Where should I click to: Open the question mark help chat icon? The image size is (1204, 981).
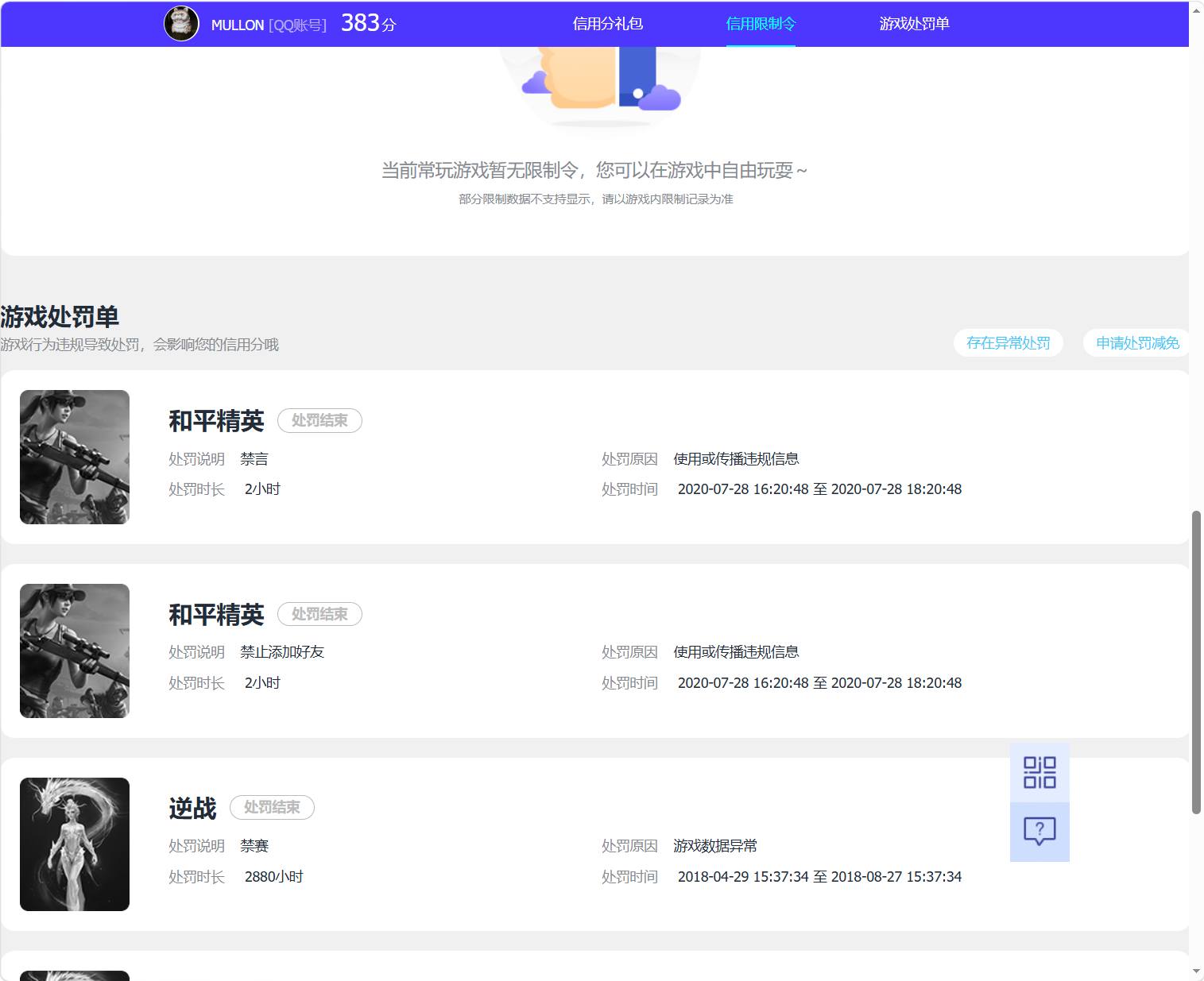[x=1039, y=832]
